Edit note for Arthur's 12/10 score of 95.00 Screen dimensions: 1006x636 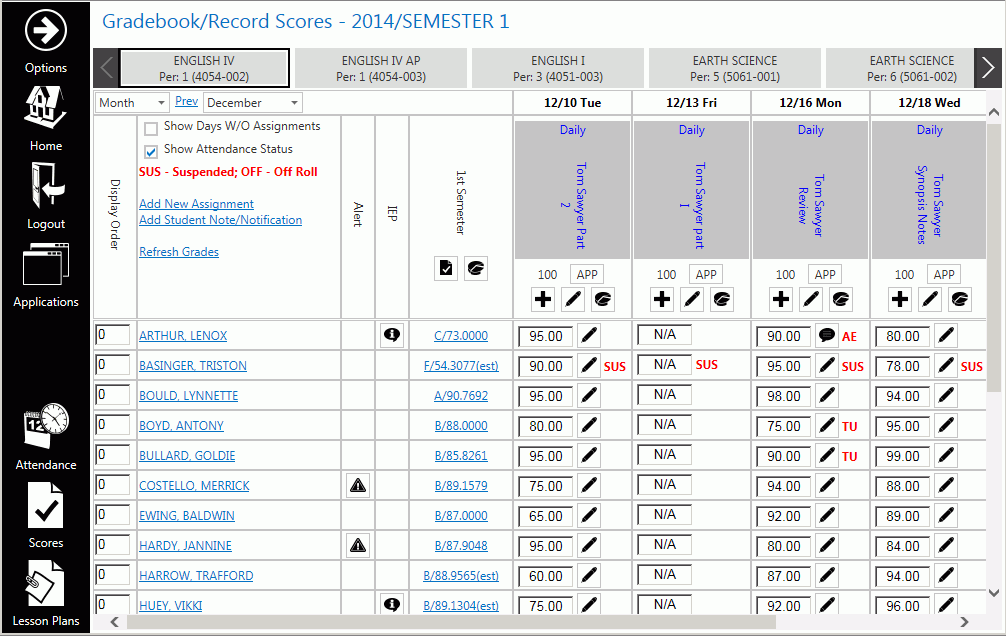point(589,336)
